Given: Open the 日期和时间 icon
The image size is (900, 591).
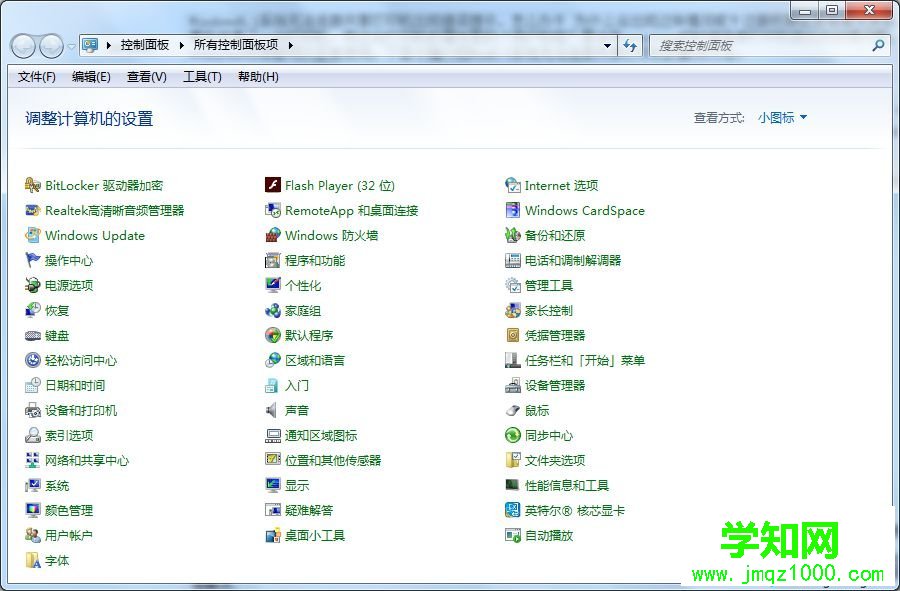Looking at the screenshot, I should pyautogui.click(x=33, y=385).
